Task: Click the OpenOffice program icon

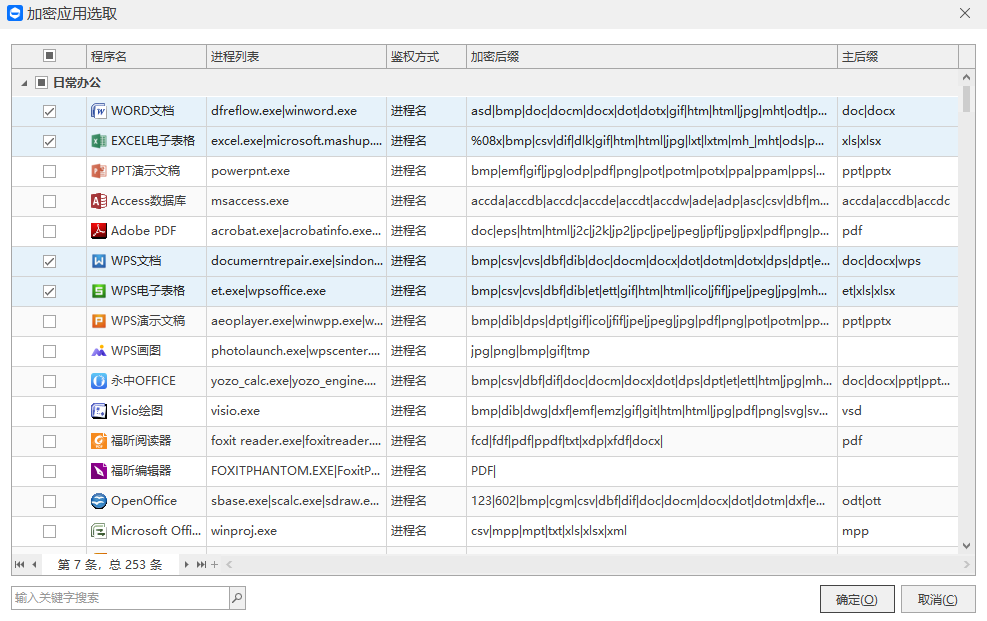Action: 99,501
